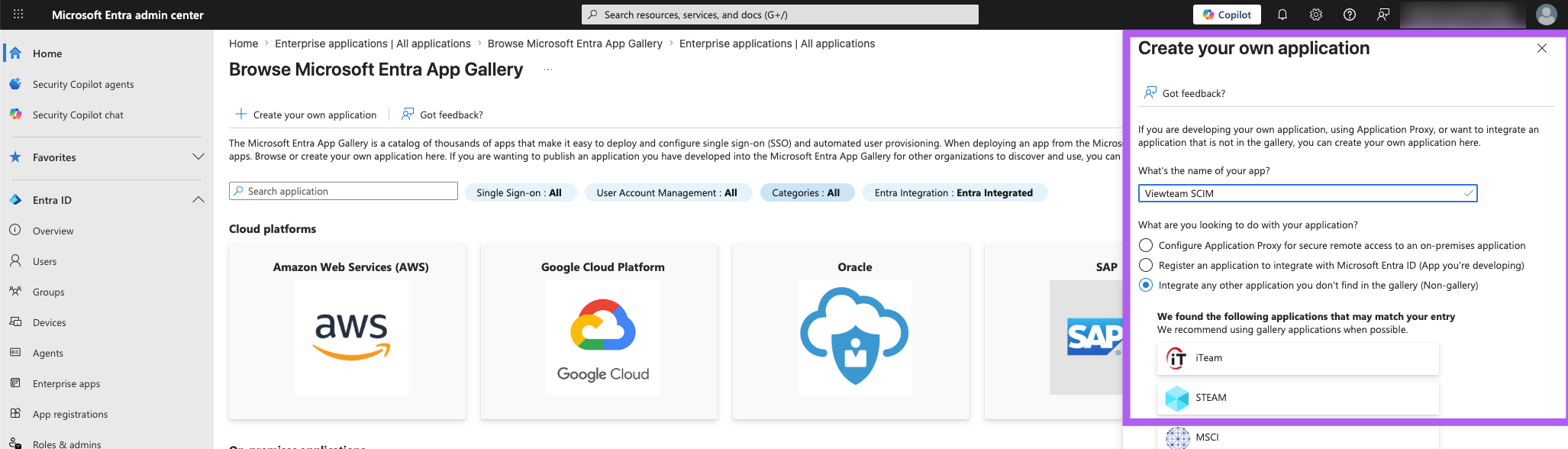Click the MSCI globe icon
1568x449 pixels.
(1177, 438)
